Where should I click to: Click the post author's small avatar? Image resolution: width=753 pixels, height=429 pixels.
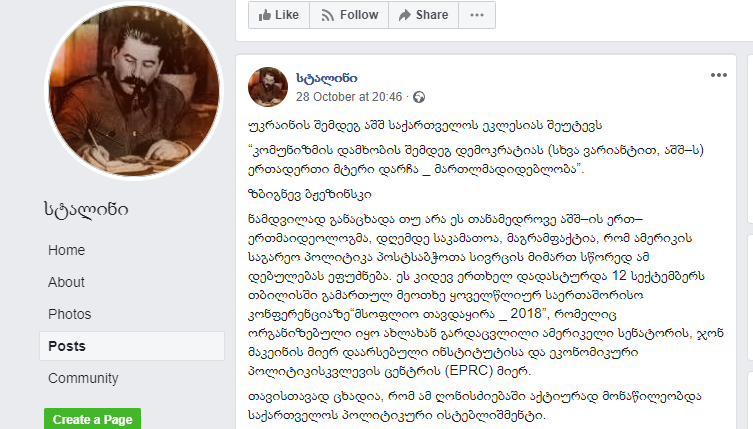(268, 87)
